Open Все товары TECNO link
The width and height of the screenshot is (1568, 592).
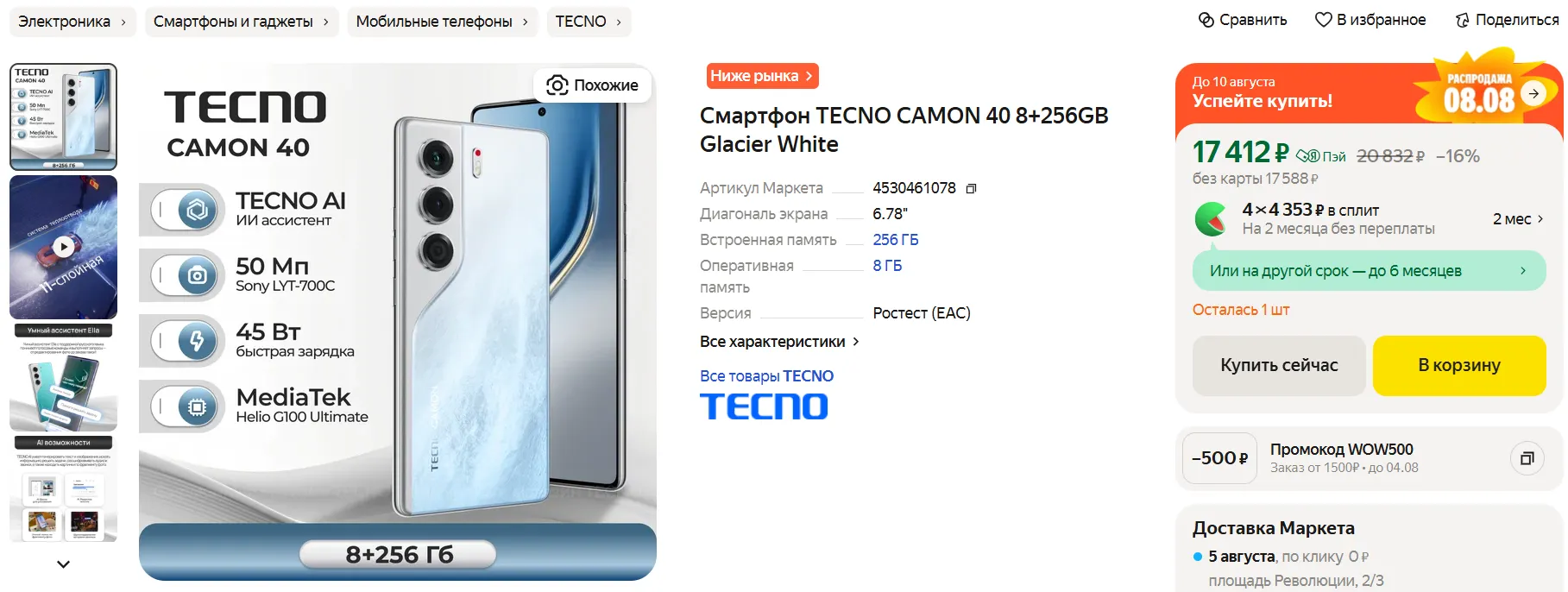click(x=766, y=376)
